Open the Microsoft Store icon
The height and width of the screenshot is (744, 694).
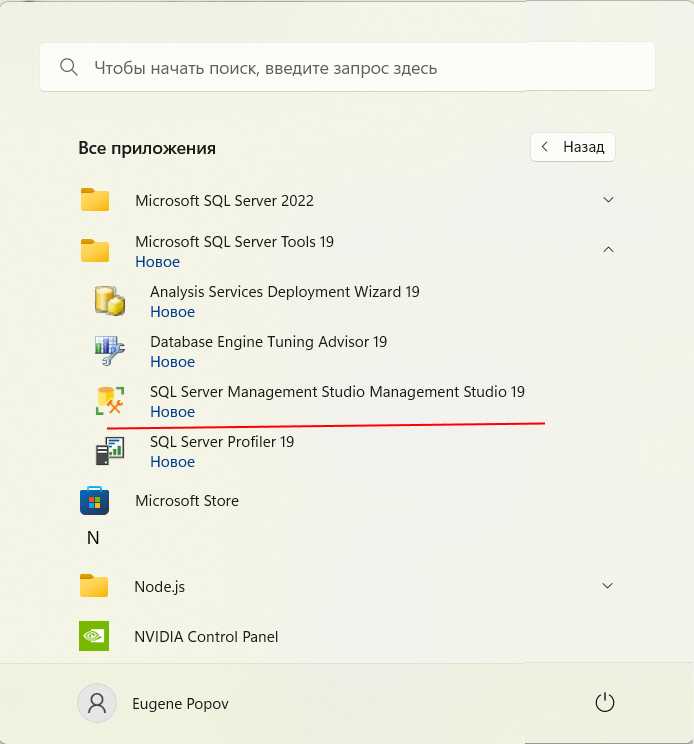click(94, 501)
